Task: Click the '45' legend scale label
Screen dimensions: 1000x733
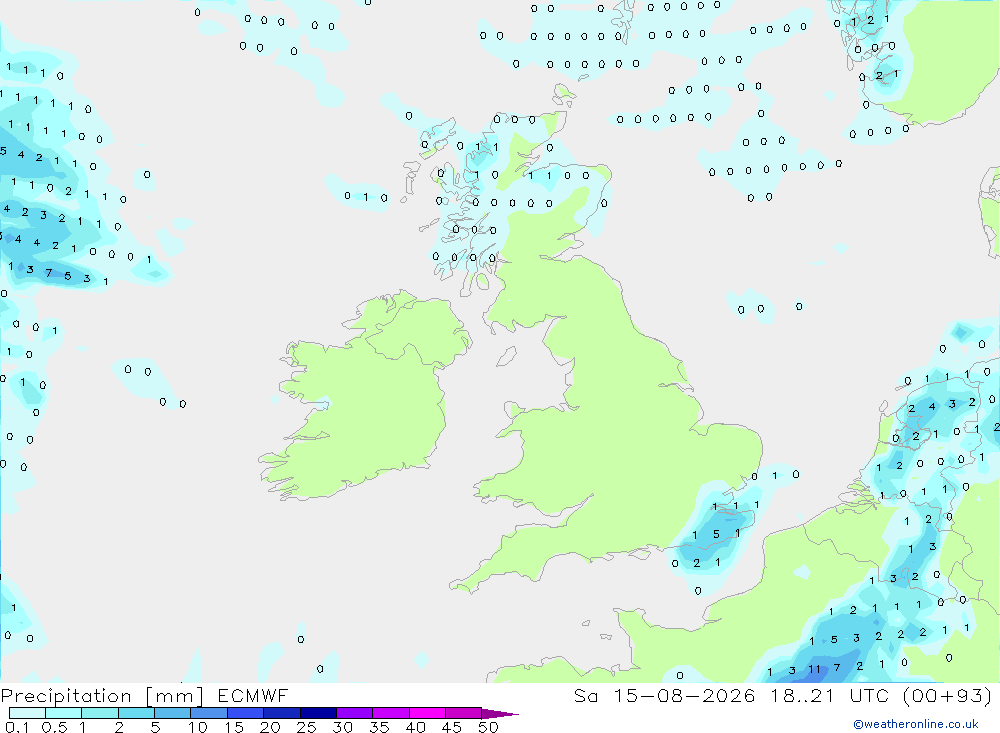Action: pyautogui.click(x=452, y=727)
